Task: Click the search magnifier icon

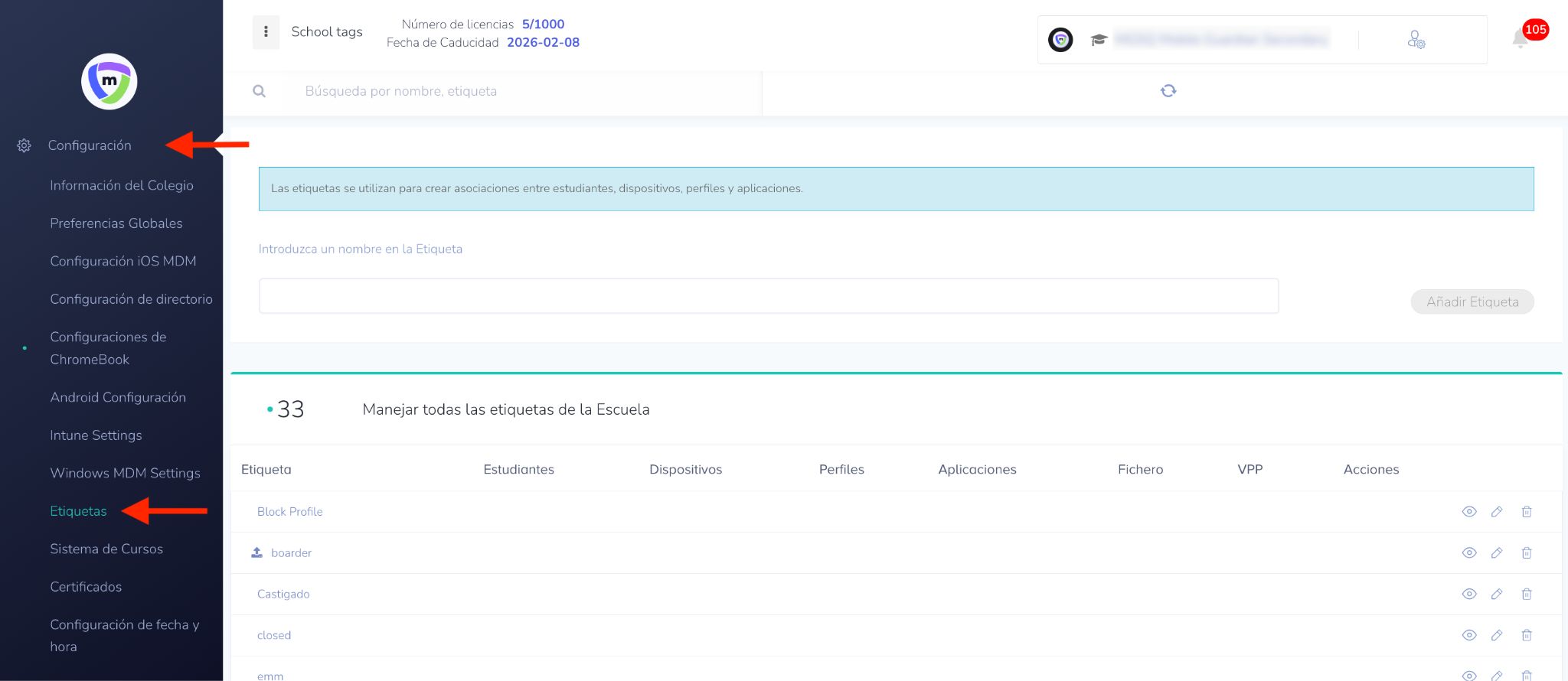Action: pos(260,92)
